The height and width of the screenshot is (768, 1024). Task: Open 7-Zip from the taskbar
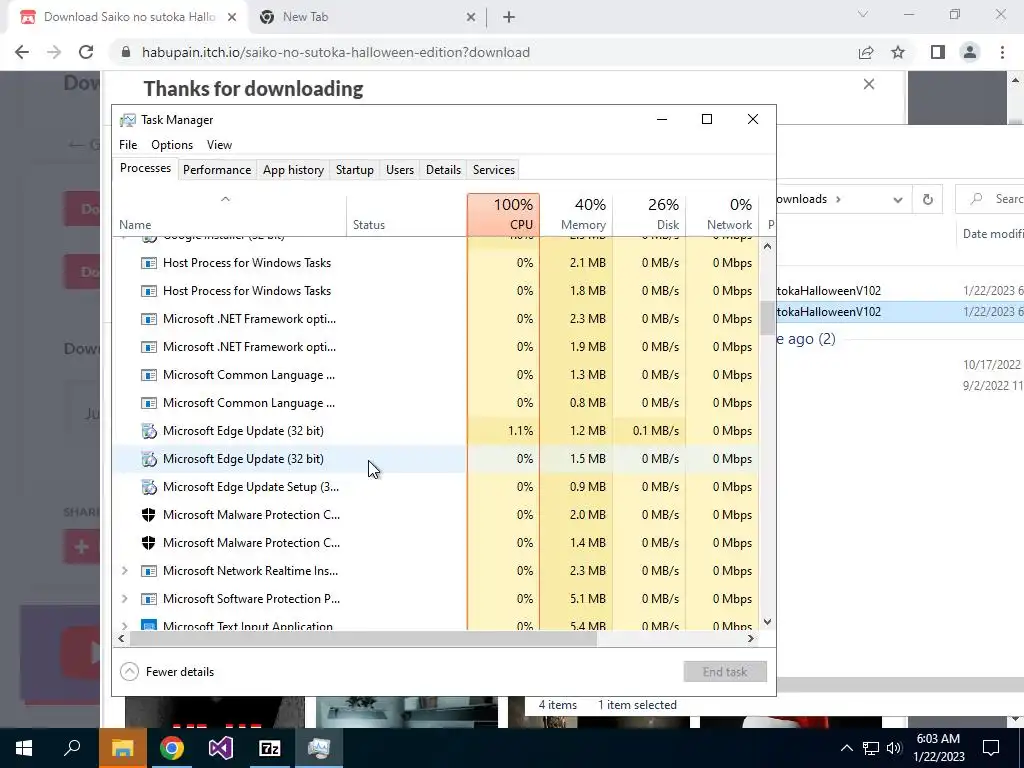(270, 748)
